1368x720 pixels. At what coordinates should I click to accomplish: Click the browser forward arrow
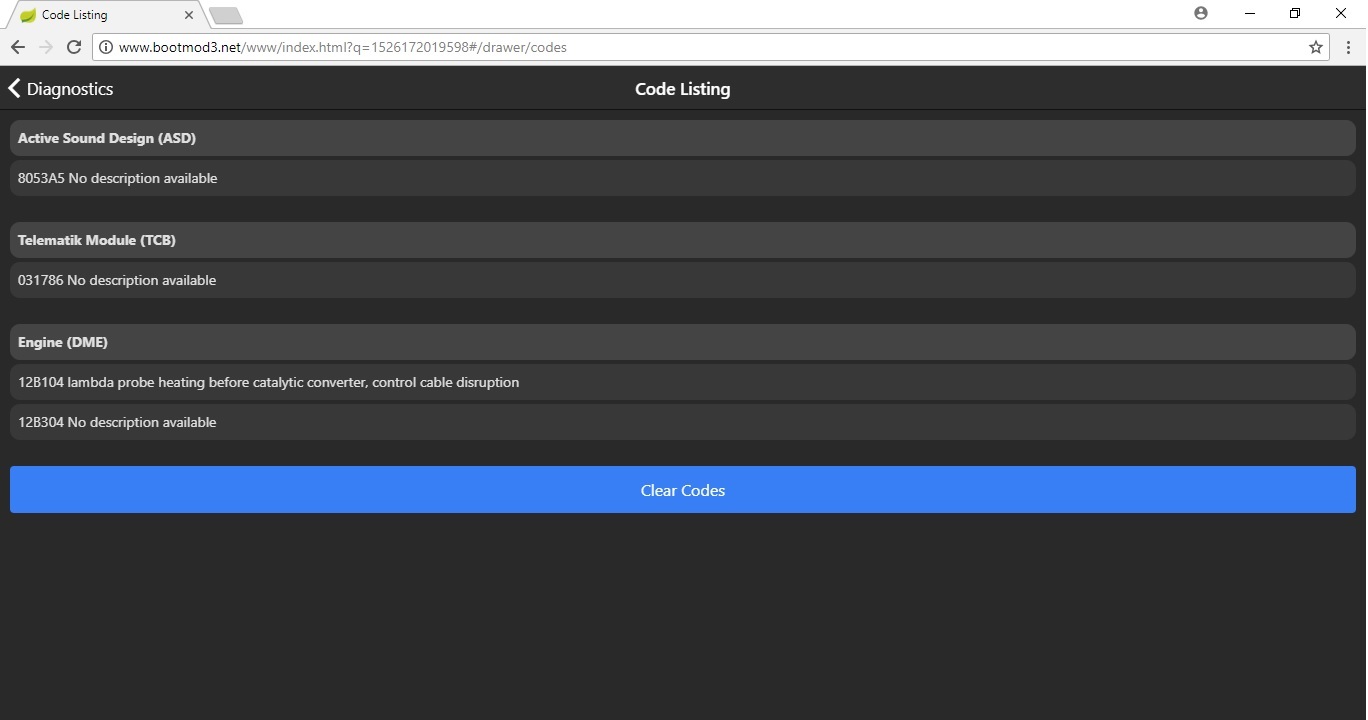(45, 47)
